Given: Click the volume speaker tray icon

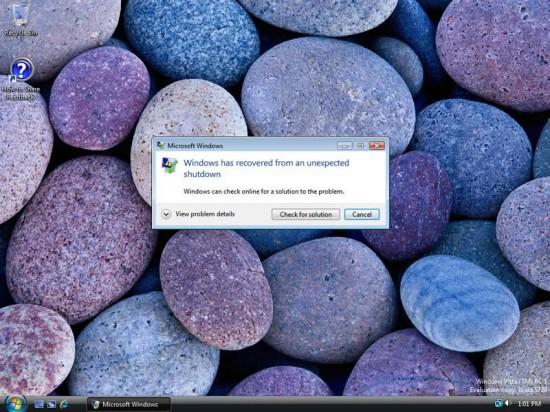Looking at the screenshot, I should click(x=508, y=404).
